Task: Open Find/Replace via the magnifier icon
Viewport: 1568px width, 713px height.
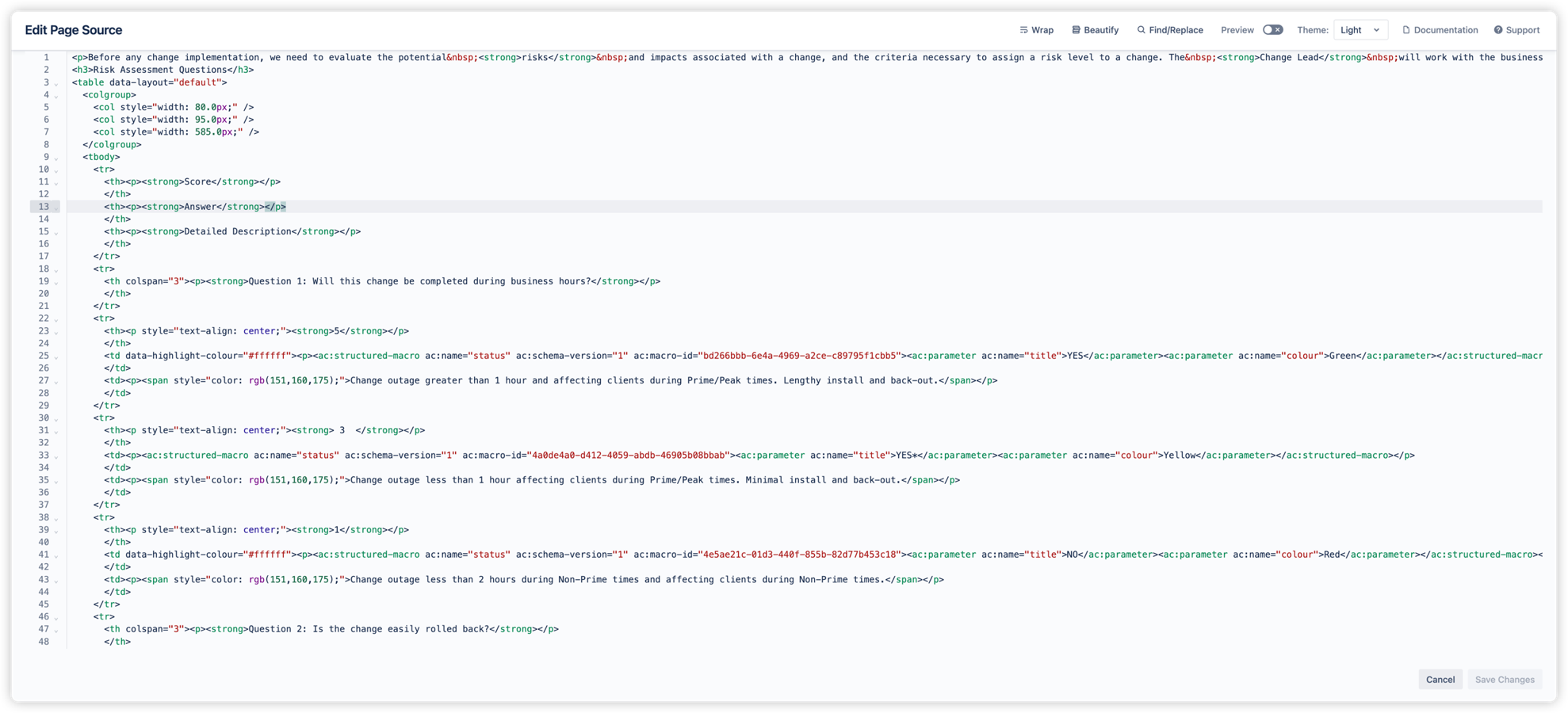Action: point(1140,29)
